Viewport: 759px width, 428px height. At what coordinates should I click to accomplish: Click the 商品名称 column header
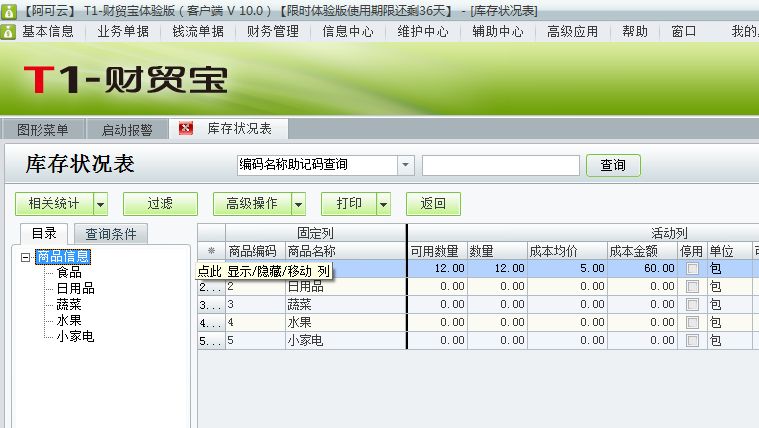click(346, 251)
